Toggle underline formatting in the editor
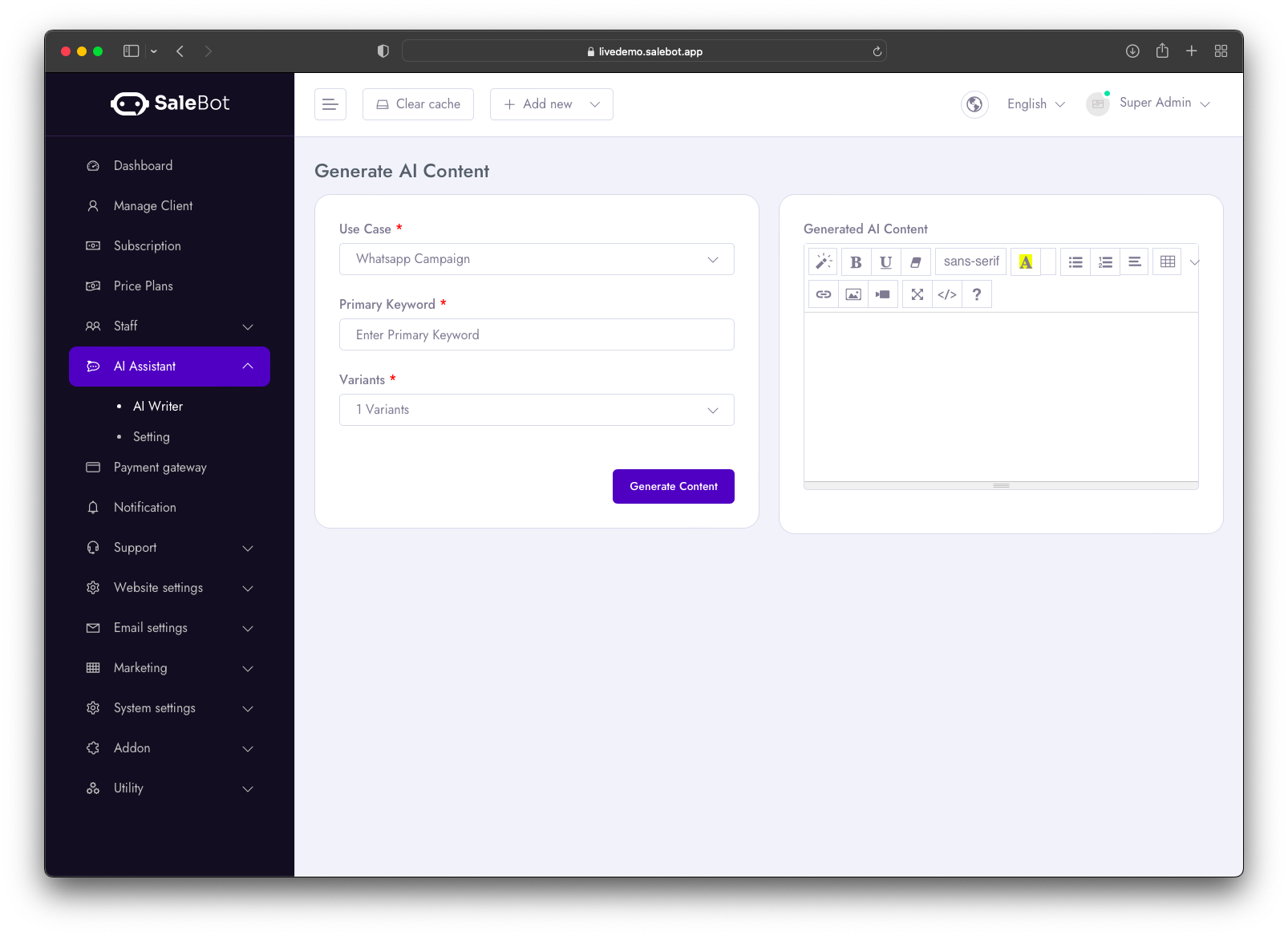The image size is (1288, 936). (885, 262)
